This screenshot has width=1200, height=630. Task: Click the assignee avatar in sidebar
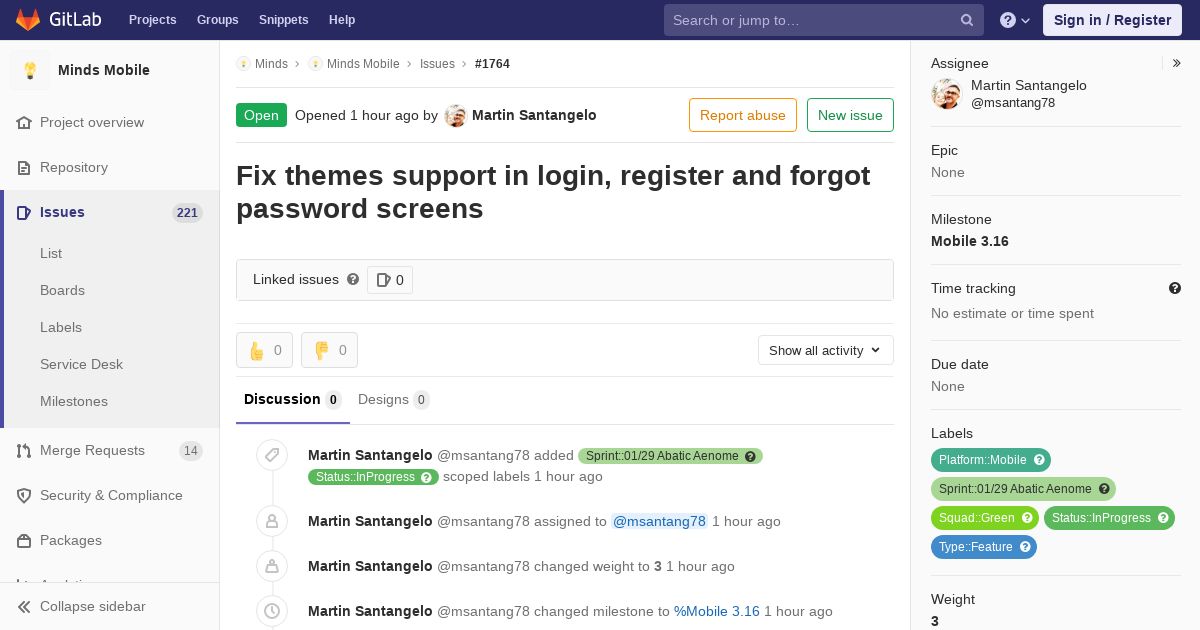(x=946, y=94)
